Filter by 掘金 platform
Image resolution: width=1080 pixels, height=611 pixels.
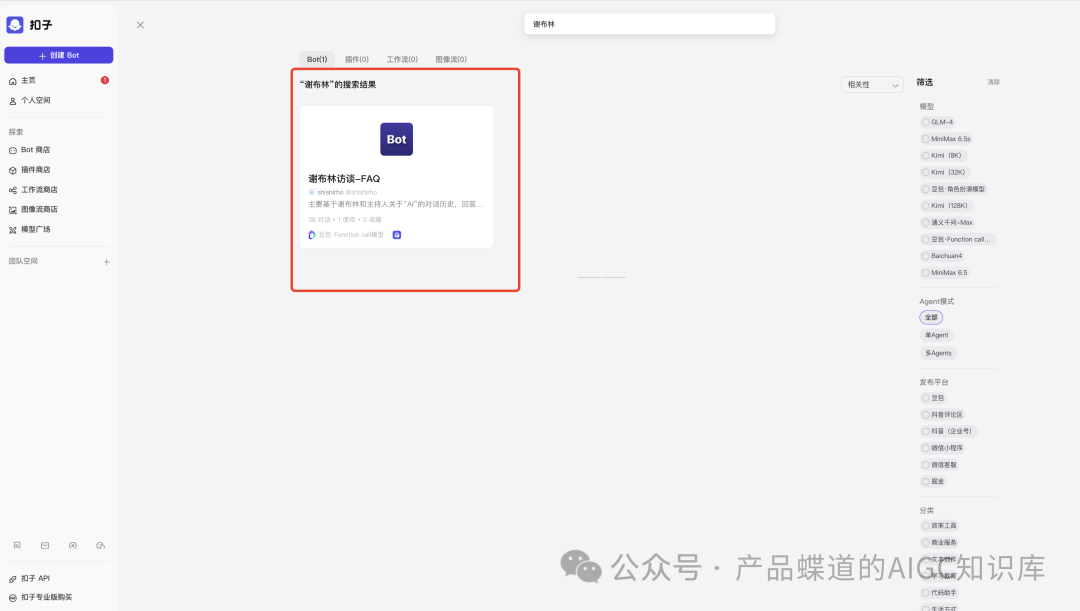pyautogui.click(x=933, y=481)
